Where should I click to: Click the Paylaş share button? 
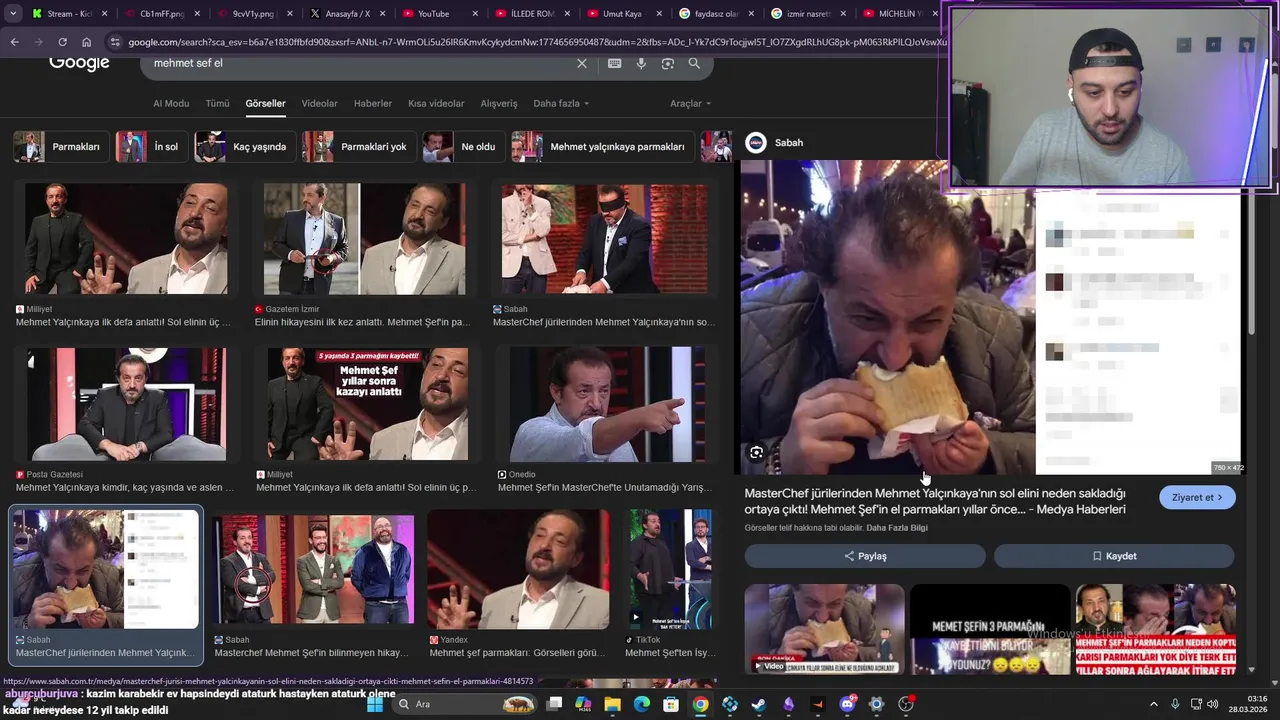pos(865,556)
